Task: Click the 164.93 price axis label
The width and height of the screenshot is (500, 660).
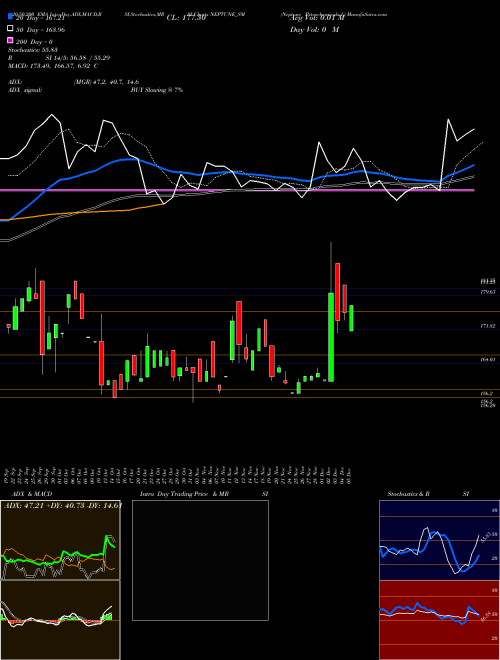Action: click(487, 360)
